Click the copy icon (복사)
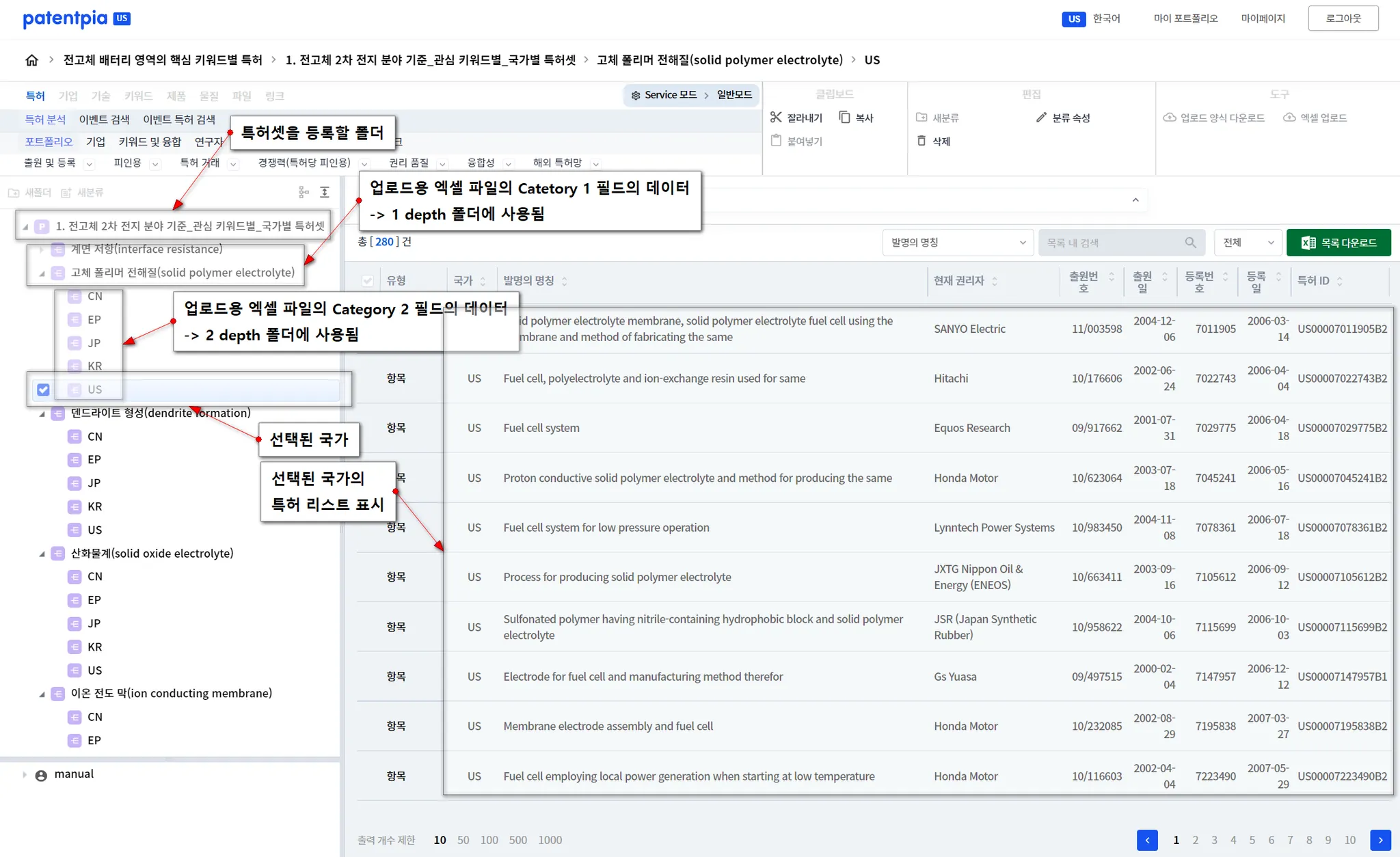The width and height of the screenshot is (1400, 857). 845,118
